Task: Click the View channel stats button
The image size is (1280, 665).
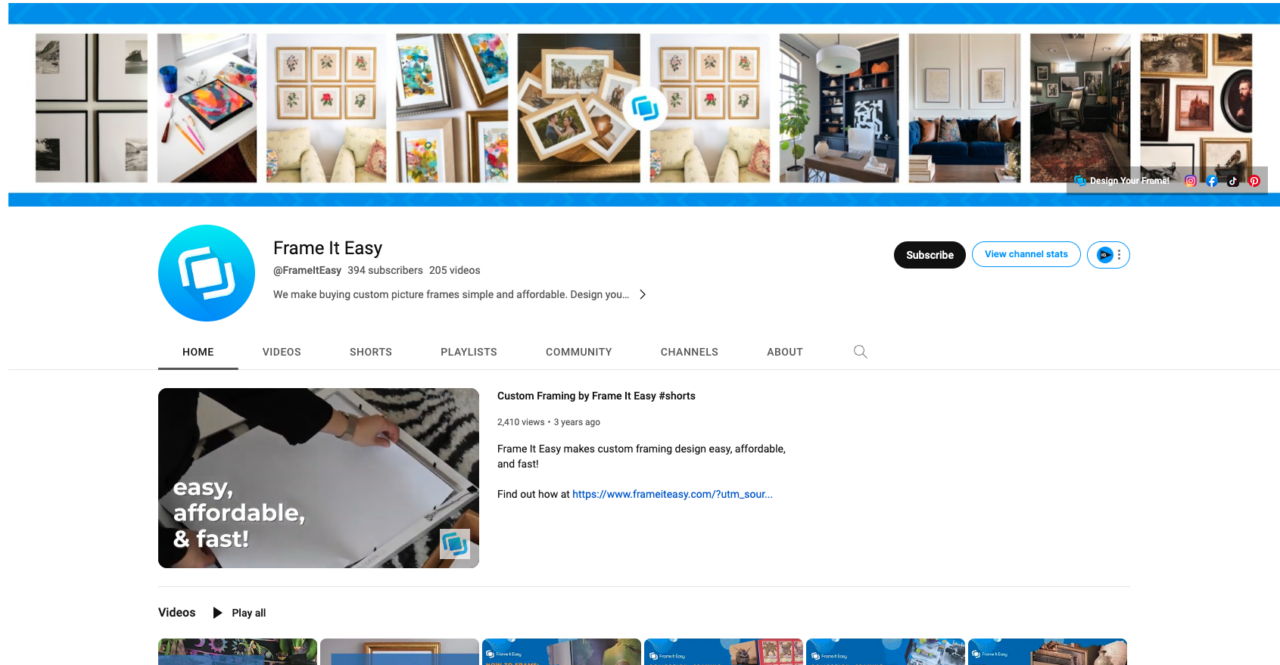Action: [x=1026, y=254]
